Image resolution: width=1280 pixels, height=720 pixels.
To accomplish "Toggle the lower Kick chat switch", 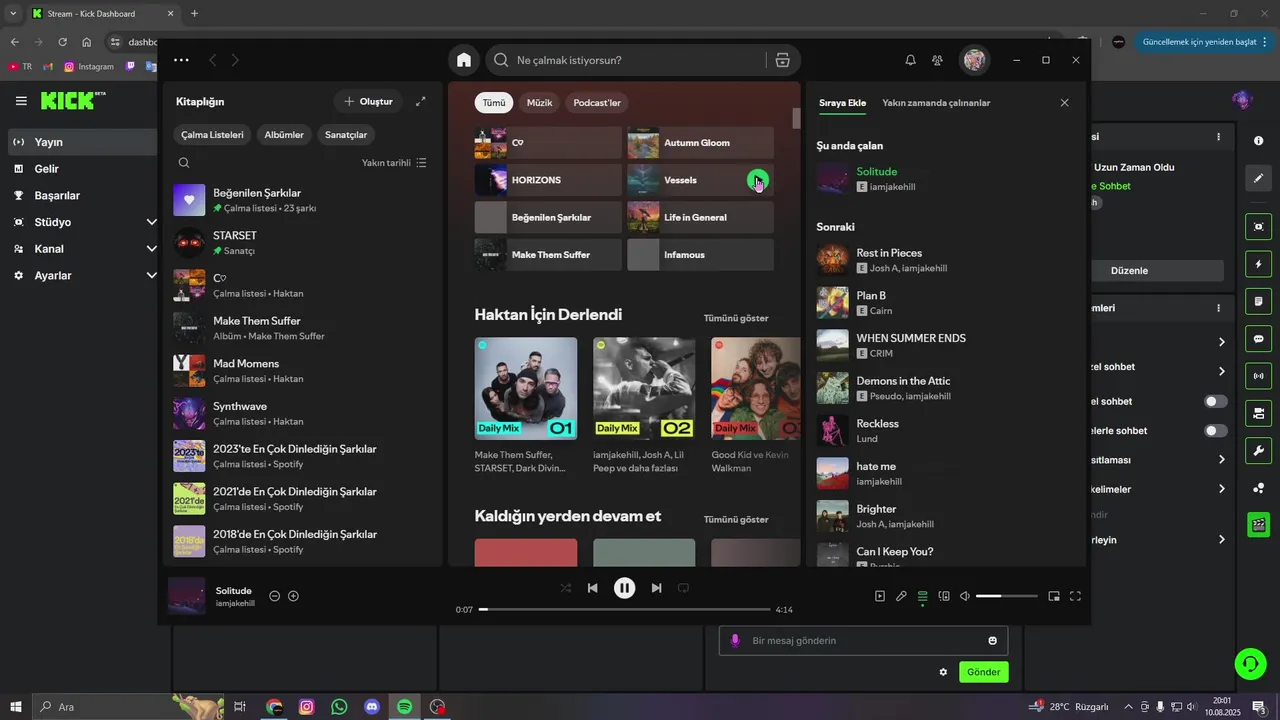I will [x=1216, y=431].
